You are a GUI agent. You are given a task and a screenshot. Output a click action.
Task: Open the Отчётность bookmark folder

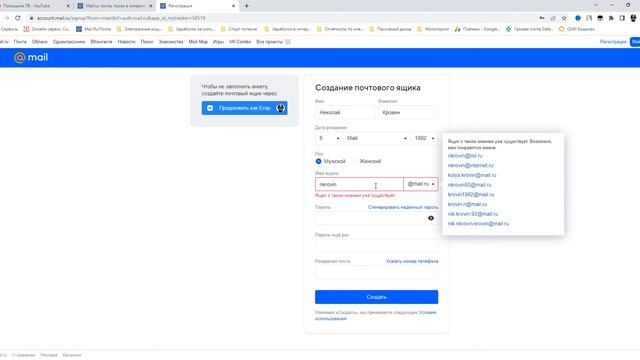point(340,29)
